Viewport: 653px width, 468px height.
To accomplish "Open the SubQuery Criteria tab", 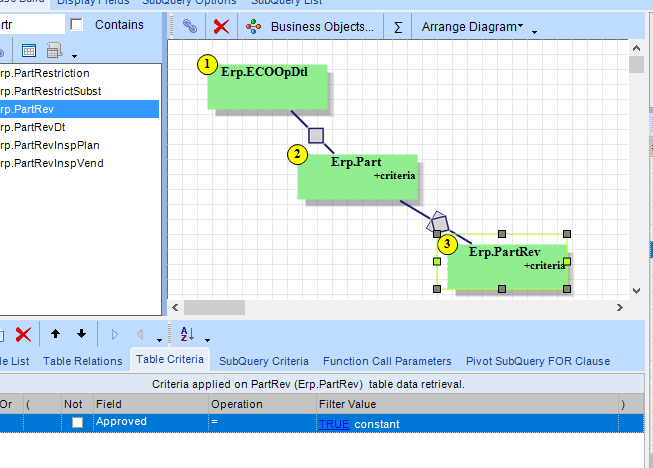I will click(x=264, y=361).
